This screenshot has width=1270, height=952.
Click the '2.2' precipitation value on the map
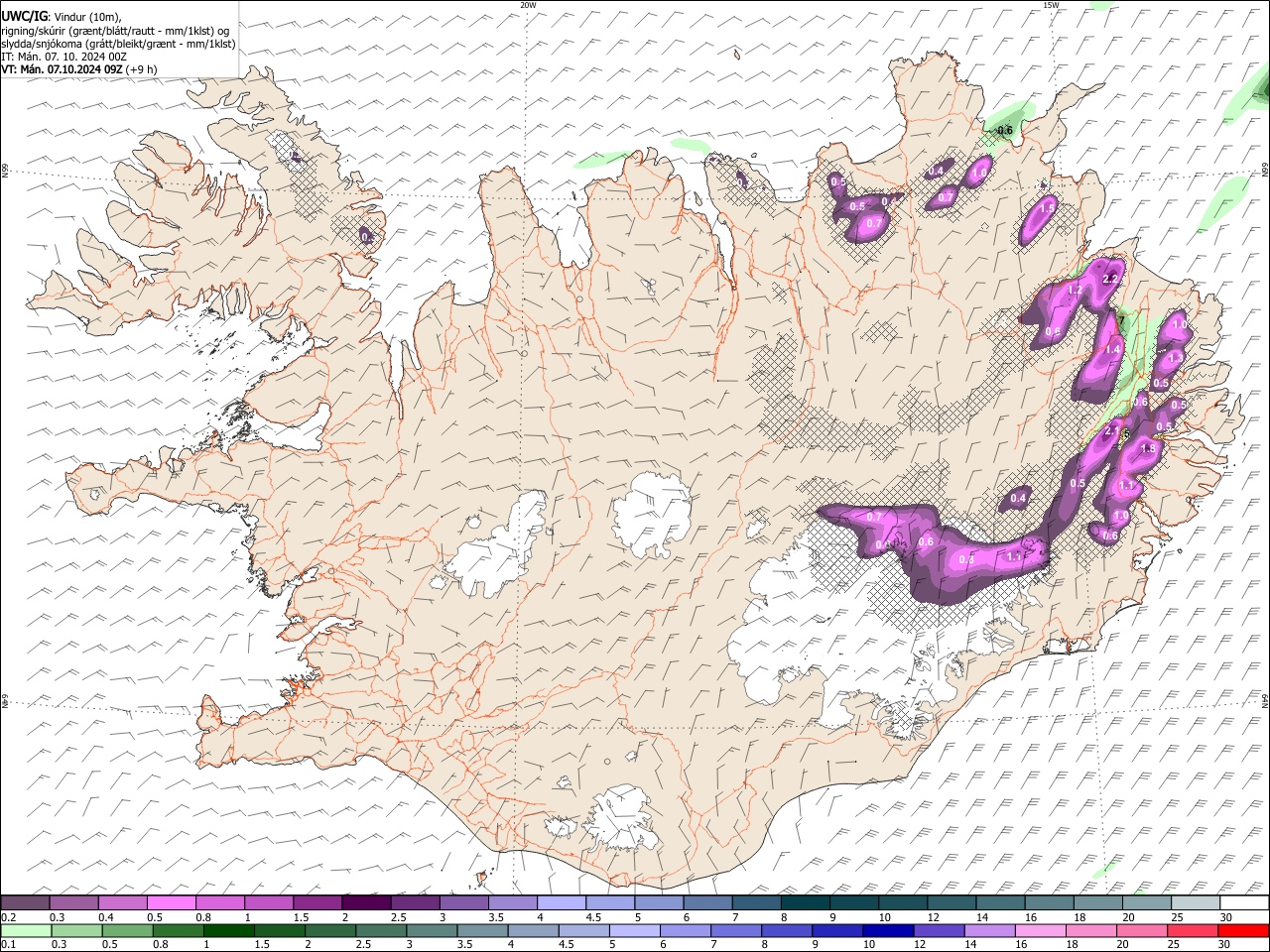1110,279
